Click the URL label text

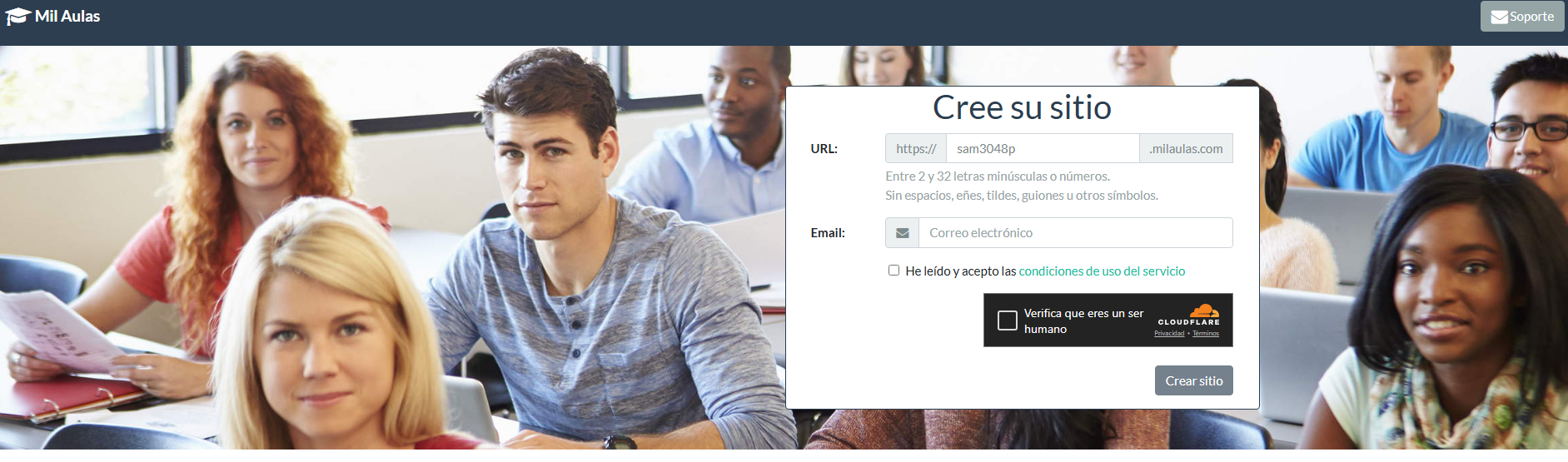(x=824, y=149)
